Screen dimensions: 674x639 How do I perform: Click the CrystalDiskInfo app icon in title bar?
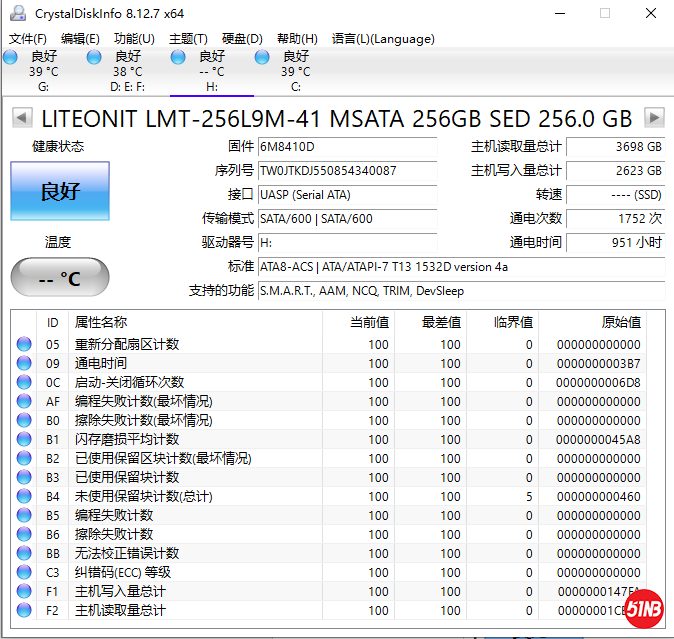(x=18, y=13)
